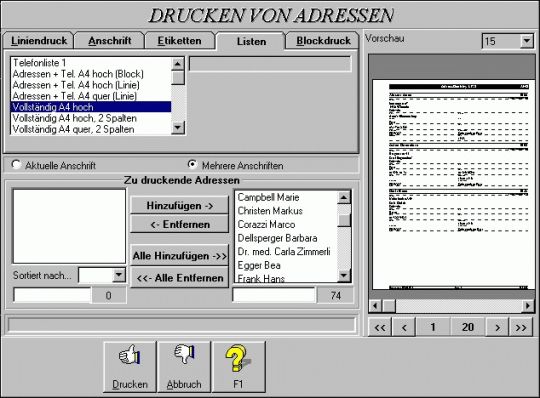
Task: Go to first preview page with << button
Action: point(380,327)
